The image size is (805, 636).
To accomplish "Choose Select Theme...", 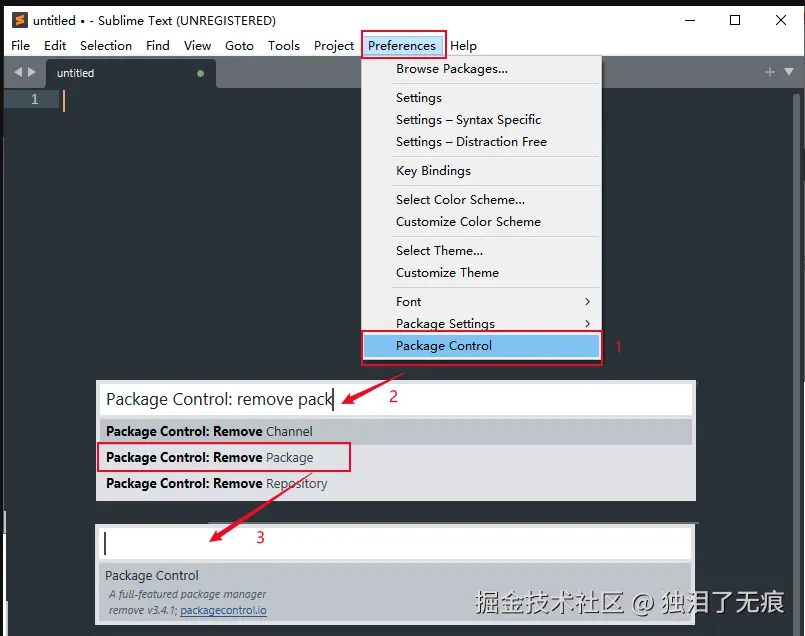I will [x=481, y=250].
